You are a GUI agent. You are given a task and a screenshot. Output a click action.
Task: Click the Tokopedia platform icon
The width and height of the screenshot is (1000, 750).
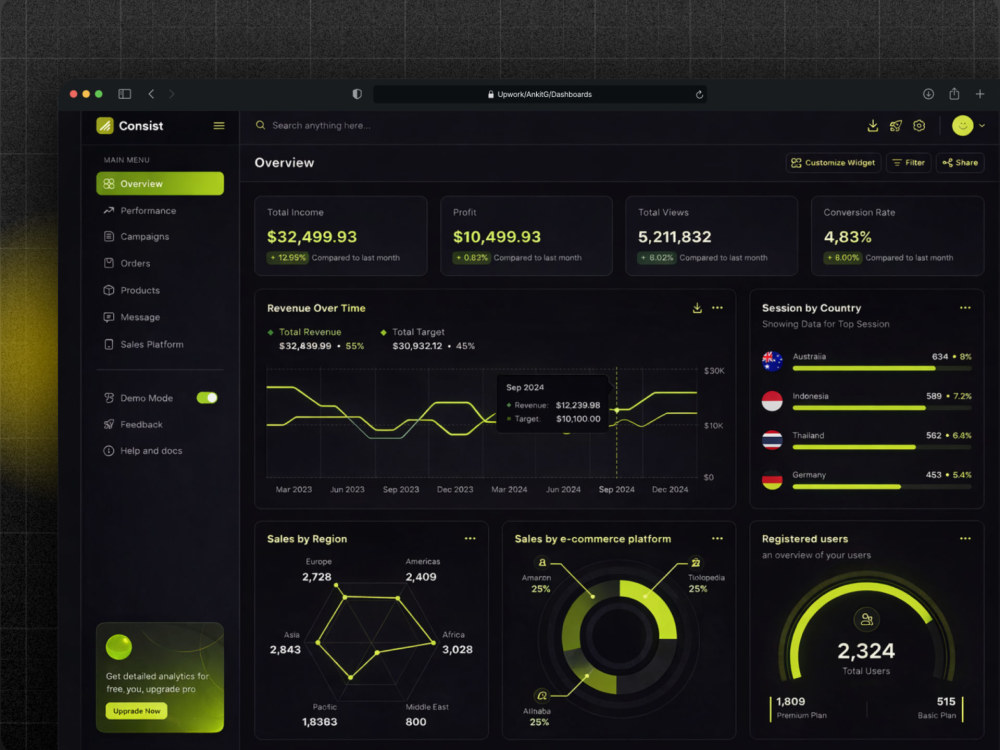click(x=696, y=562)
